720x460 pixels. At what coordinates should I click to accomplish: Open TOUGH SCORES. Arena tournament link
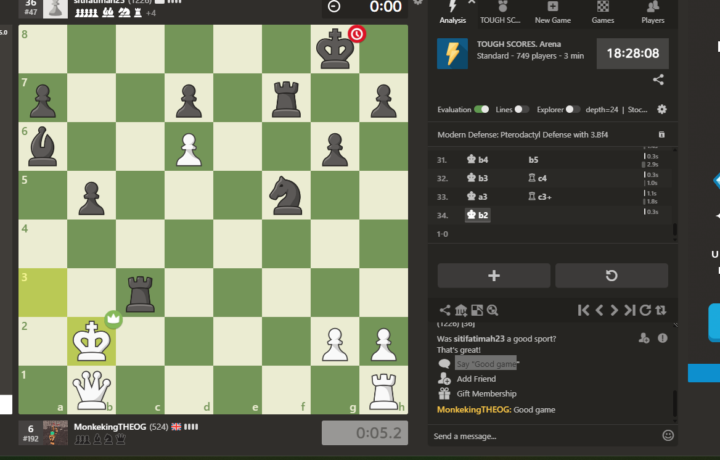coord(518,44)
